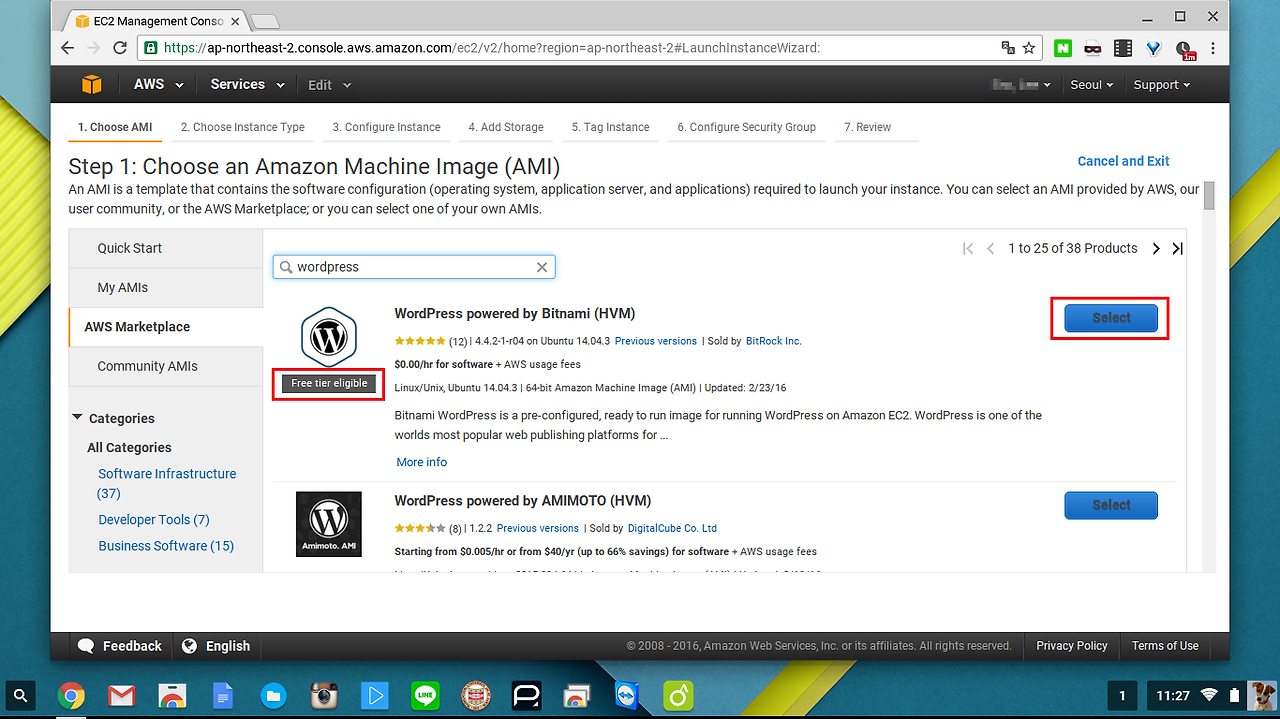Open Community AMIs section

166,366
